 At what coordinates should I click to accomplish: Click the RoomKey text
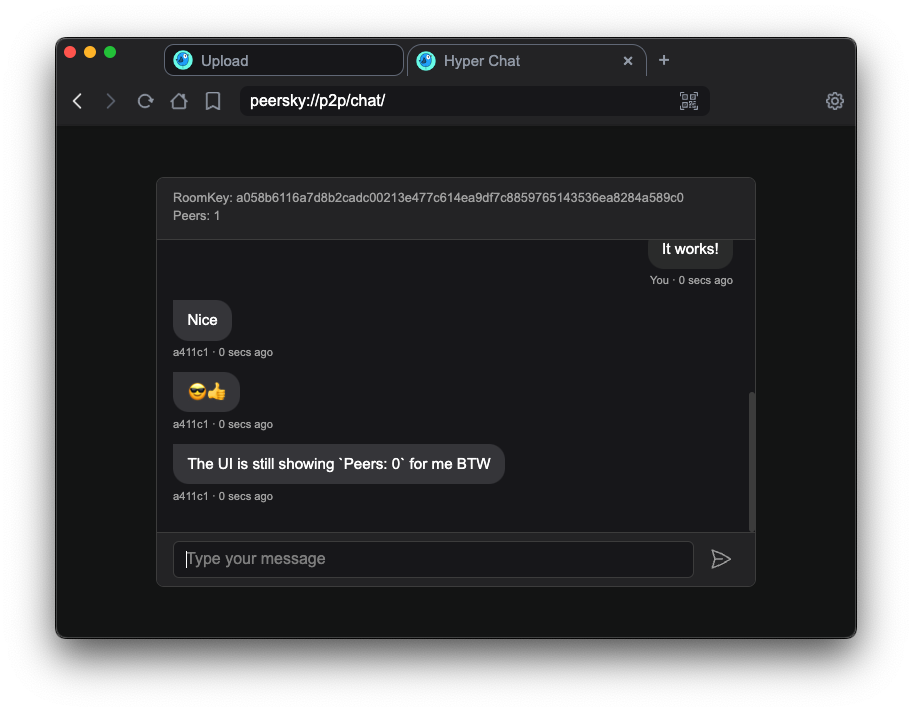(x=428, y=198)
